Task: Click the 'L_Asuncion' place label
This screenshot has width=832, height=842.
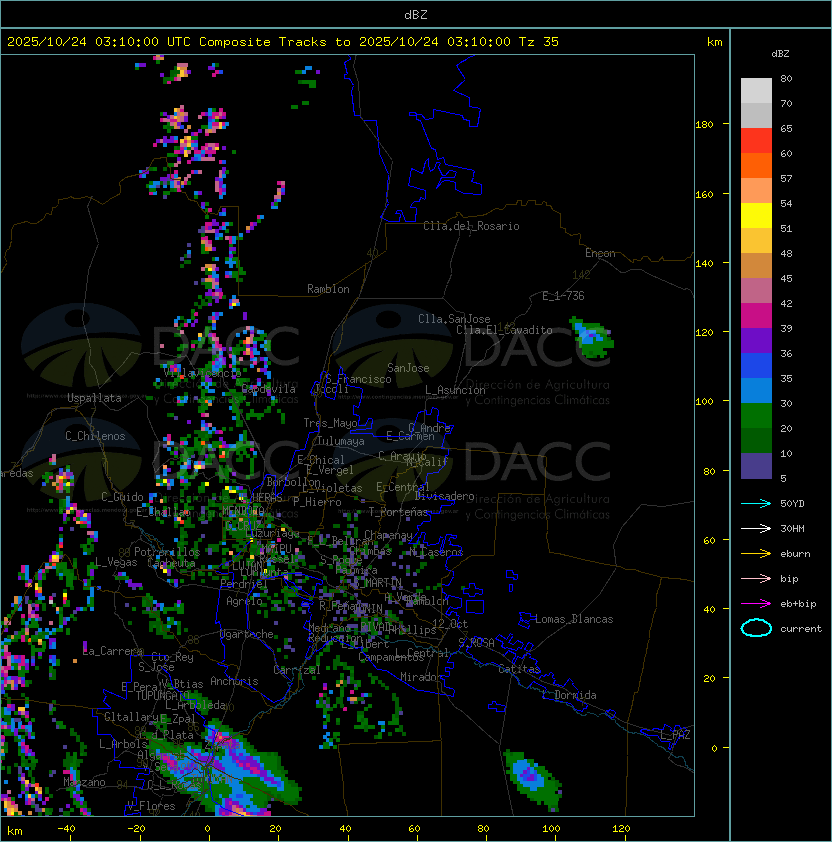Action: coord(455,390)
